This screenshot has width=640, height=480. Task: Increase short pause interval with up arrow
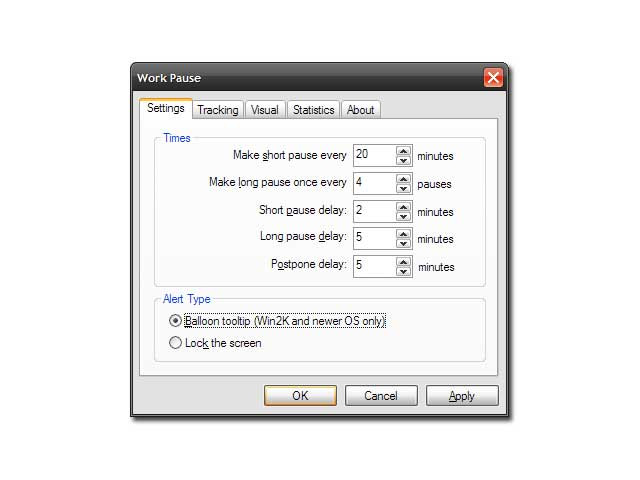click(403, 151)
